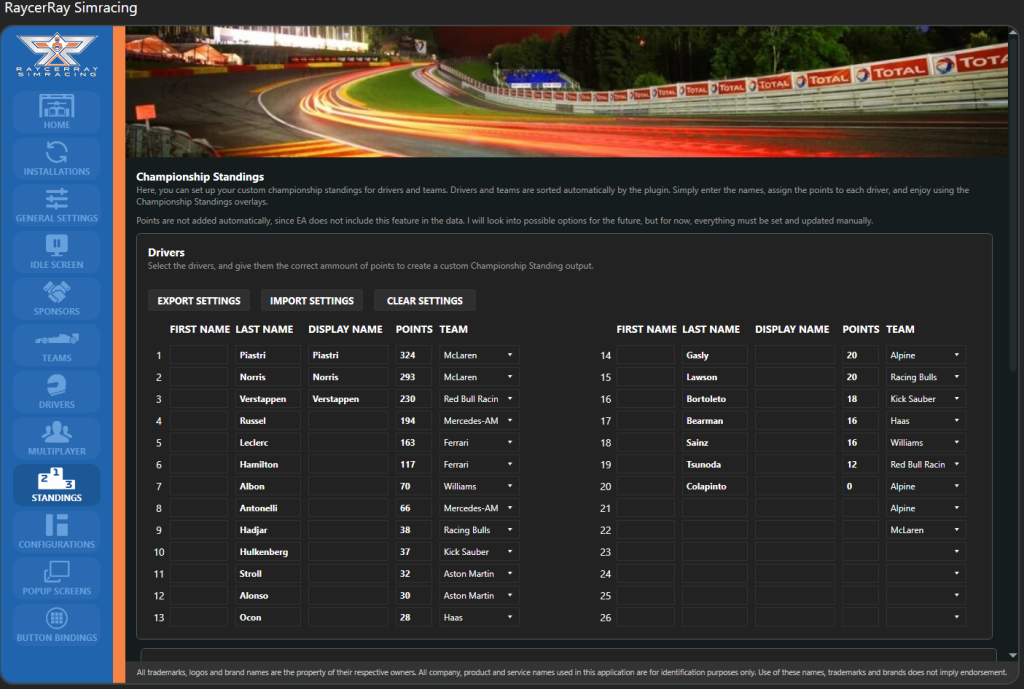1024x689 pixels.
Task: Click Import Settings button
Action: coord(312,301)
